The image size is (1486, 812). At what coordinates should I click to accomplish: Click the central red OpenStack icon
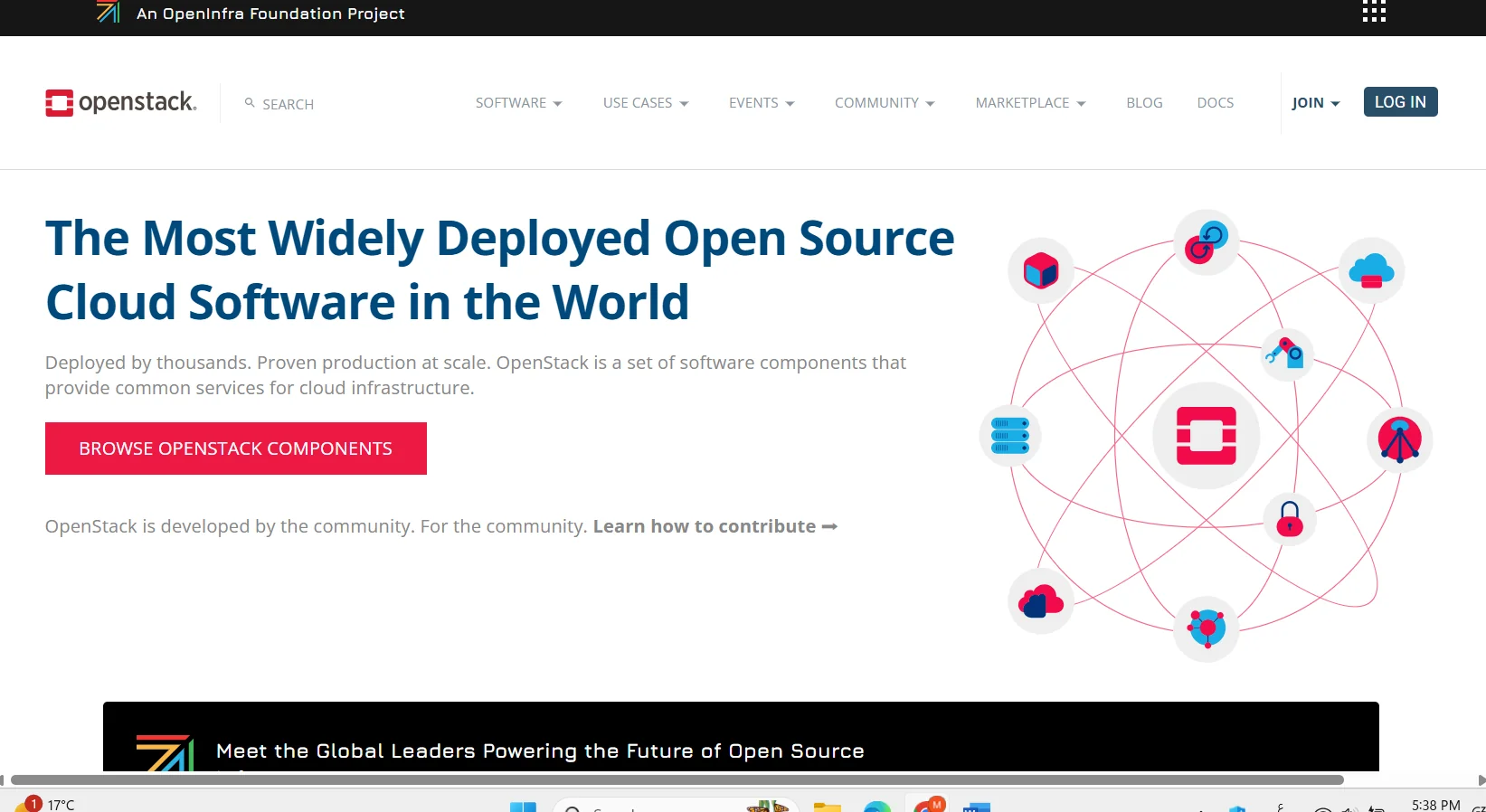1207,436
